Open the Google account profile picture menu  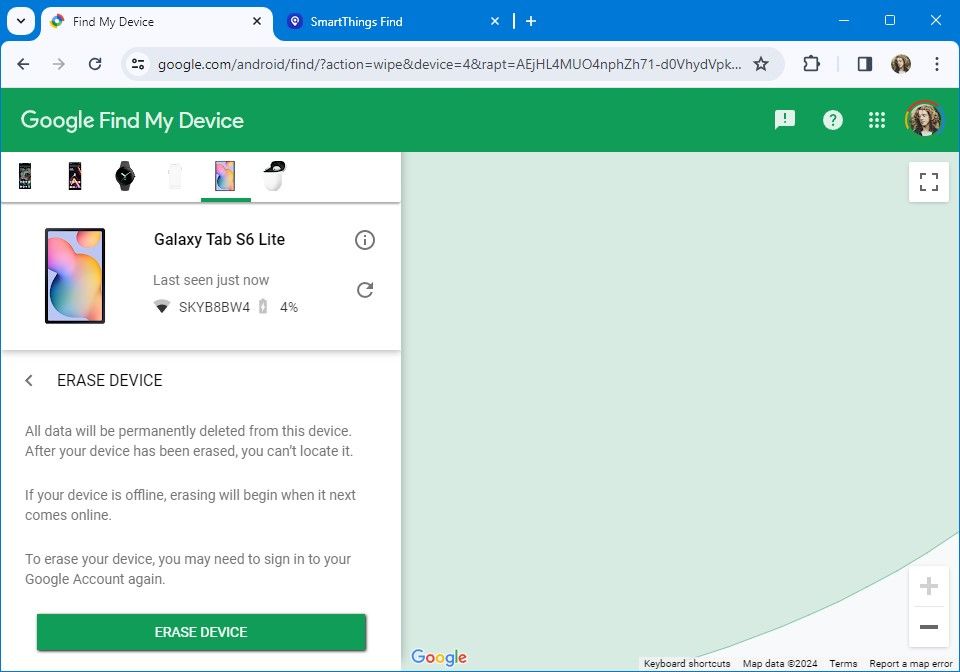[924, 119]
